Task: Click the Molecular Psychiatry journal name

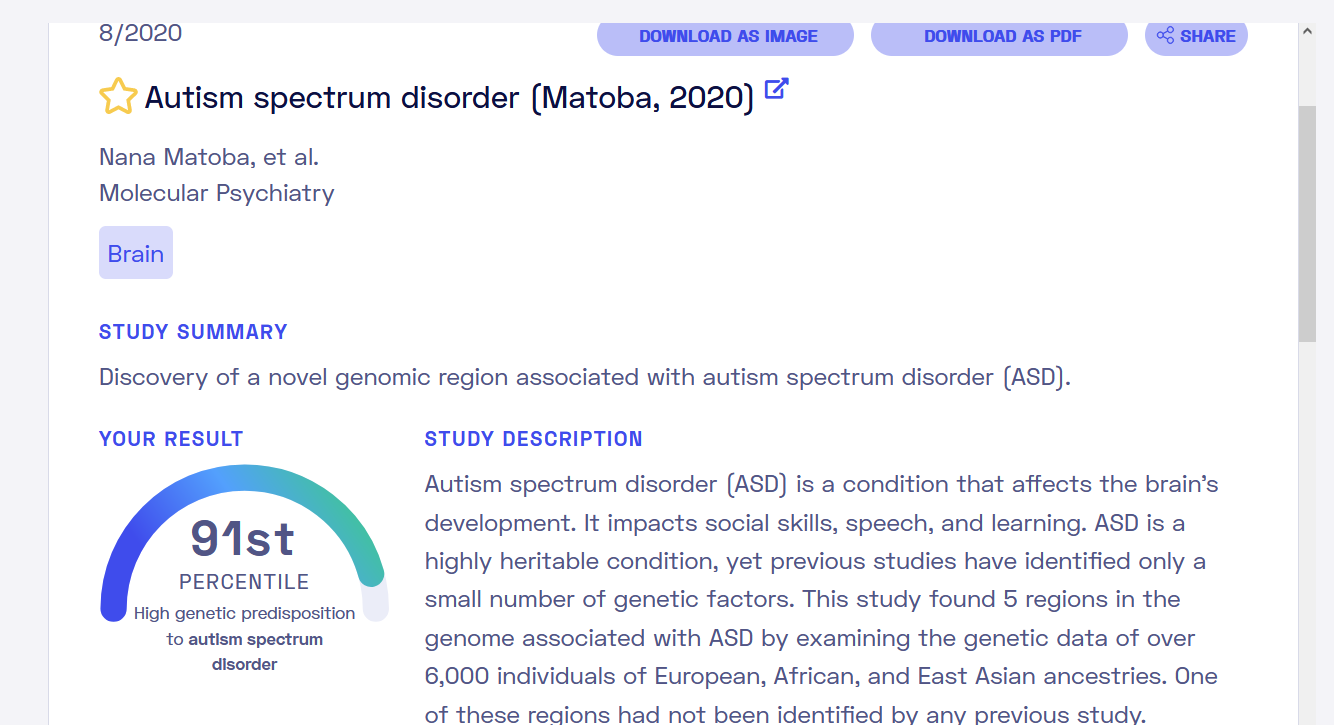Action: (216, 193)
